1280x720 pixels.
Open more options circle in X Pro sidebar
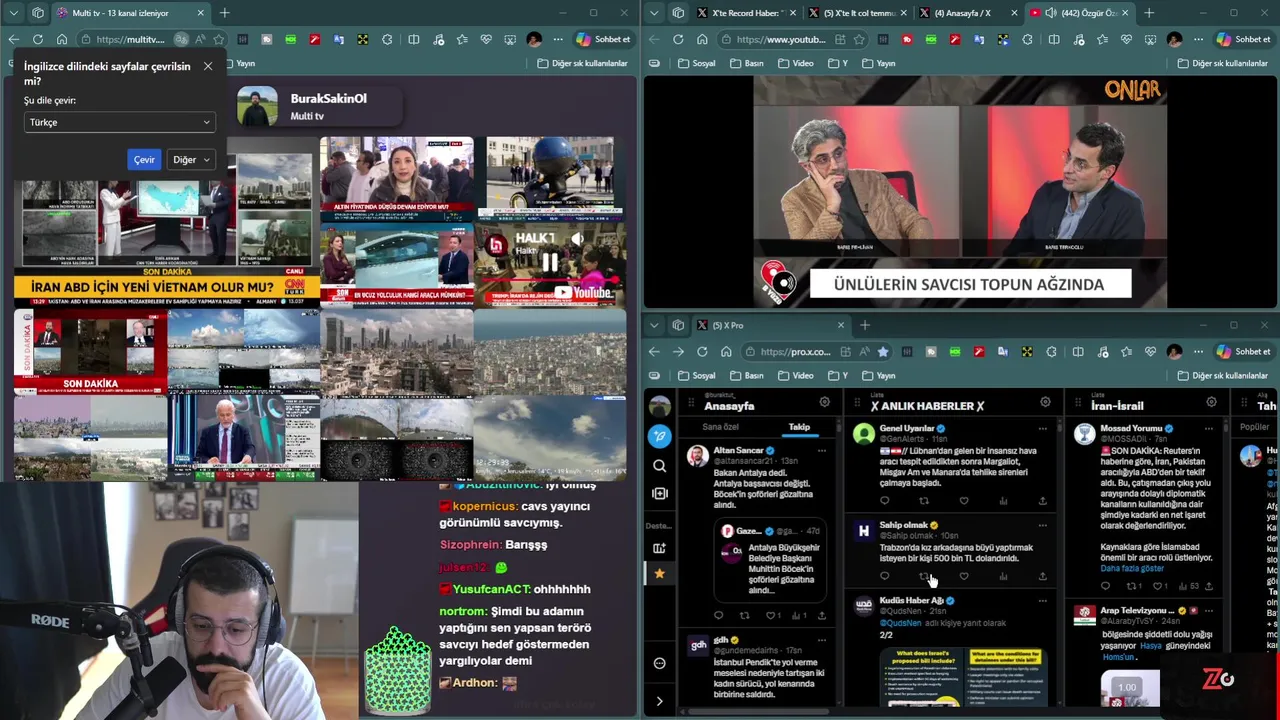coord(659,663)
